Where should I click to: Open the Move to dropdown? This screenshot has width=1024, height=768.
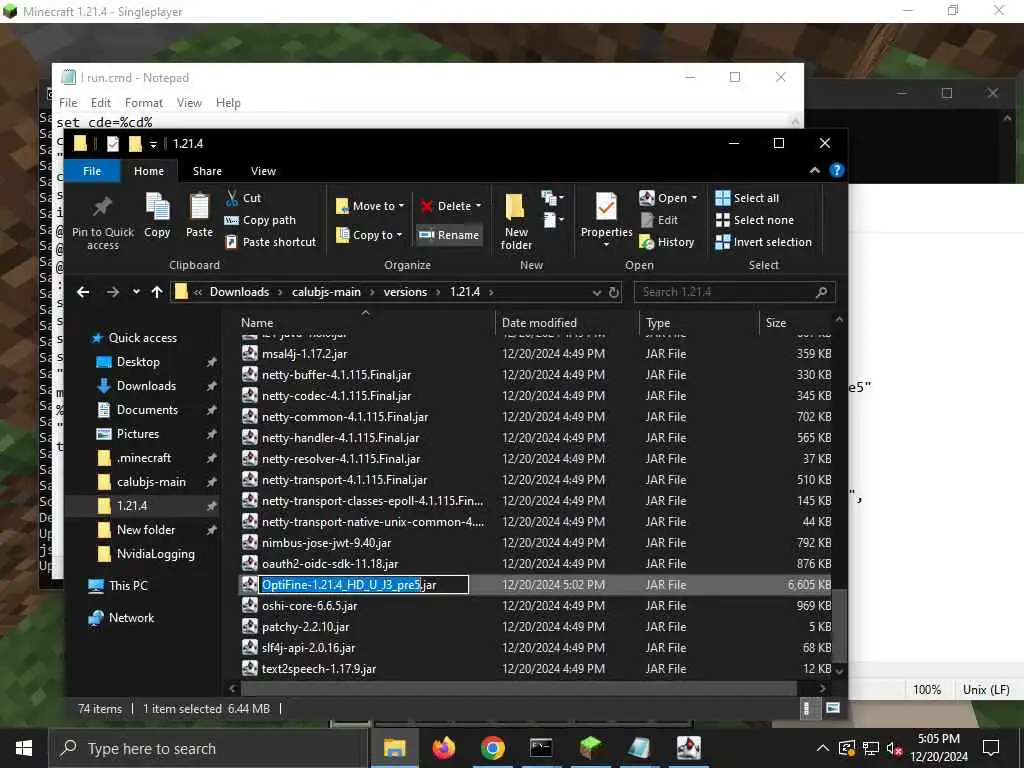point(370,206)
